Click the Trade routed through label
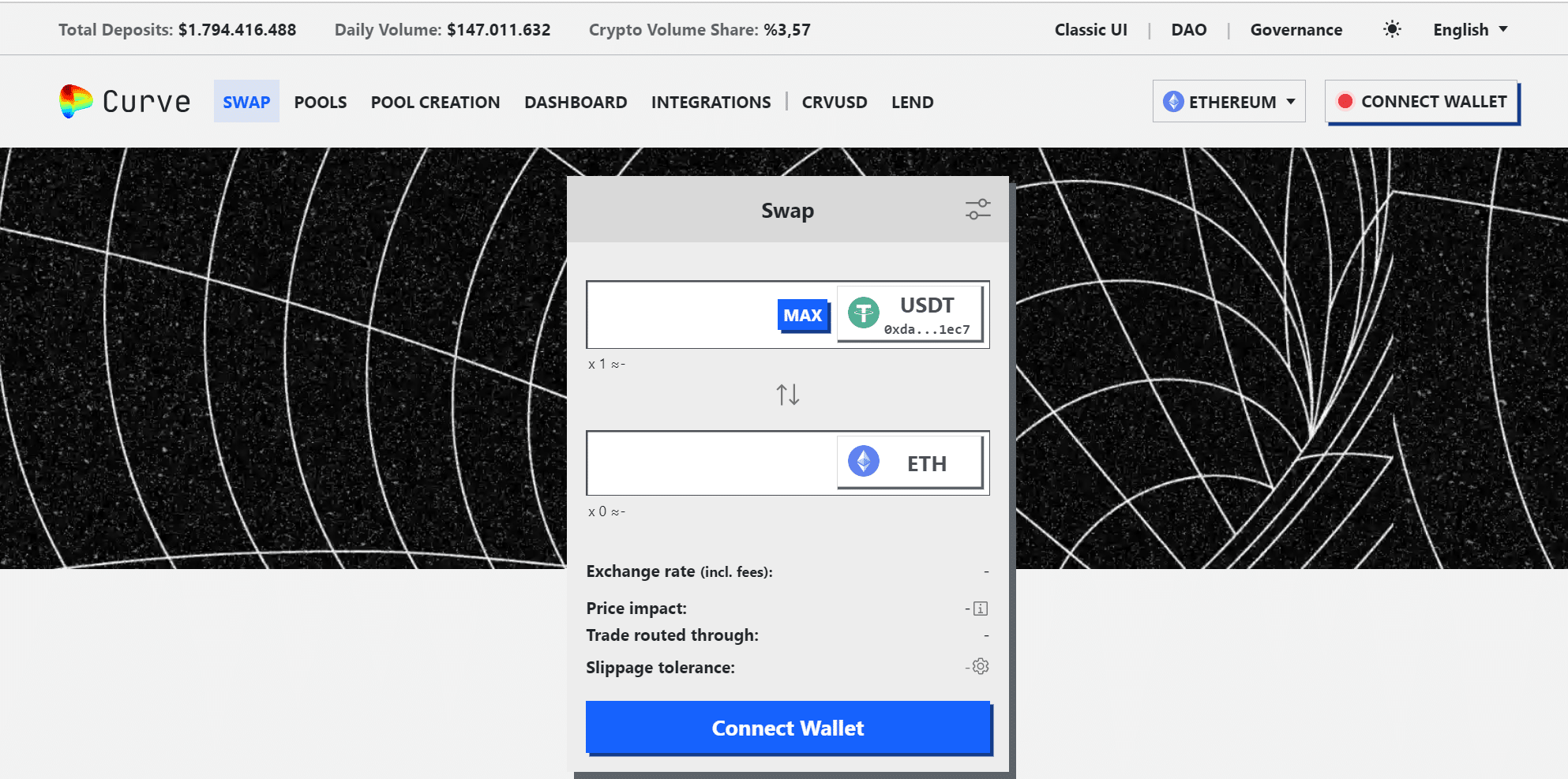This screenshot has width=1568, height=779. tap(672, 635)
